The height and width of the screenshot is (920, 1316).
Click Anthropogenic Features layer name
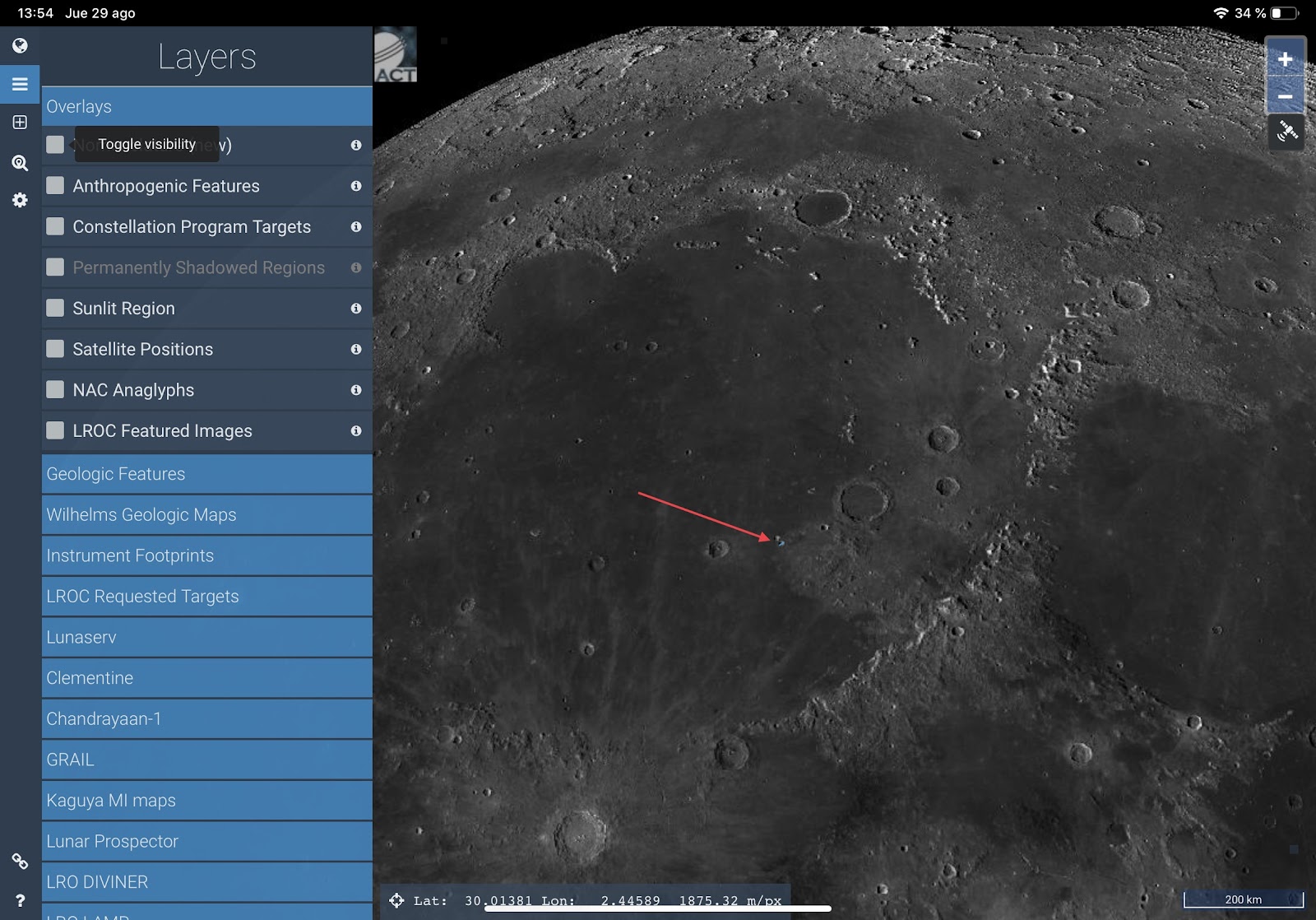click(166, 186)
